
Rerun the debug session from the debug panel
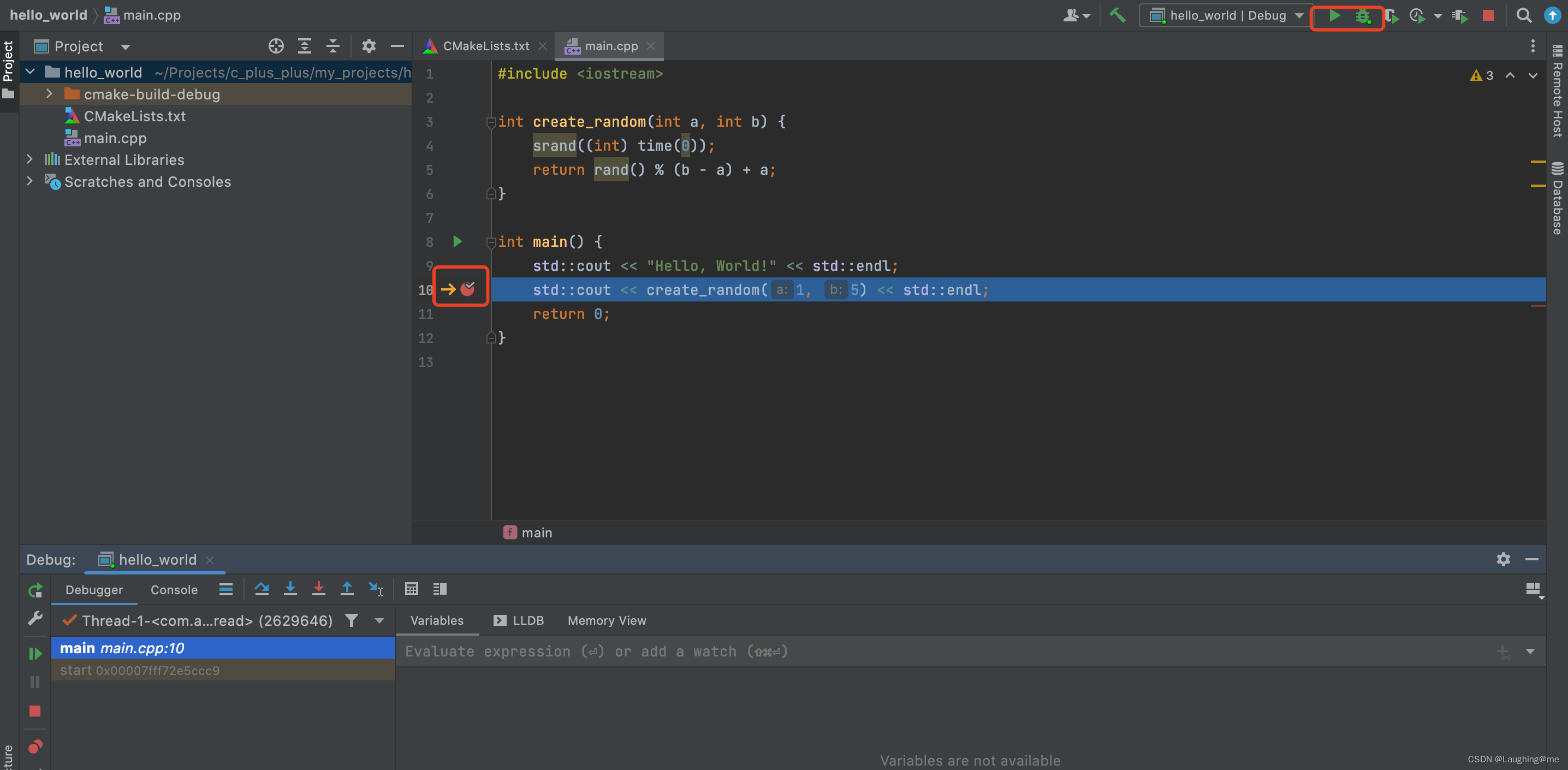(35, 589)
